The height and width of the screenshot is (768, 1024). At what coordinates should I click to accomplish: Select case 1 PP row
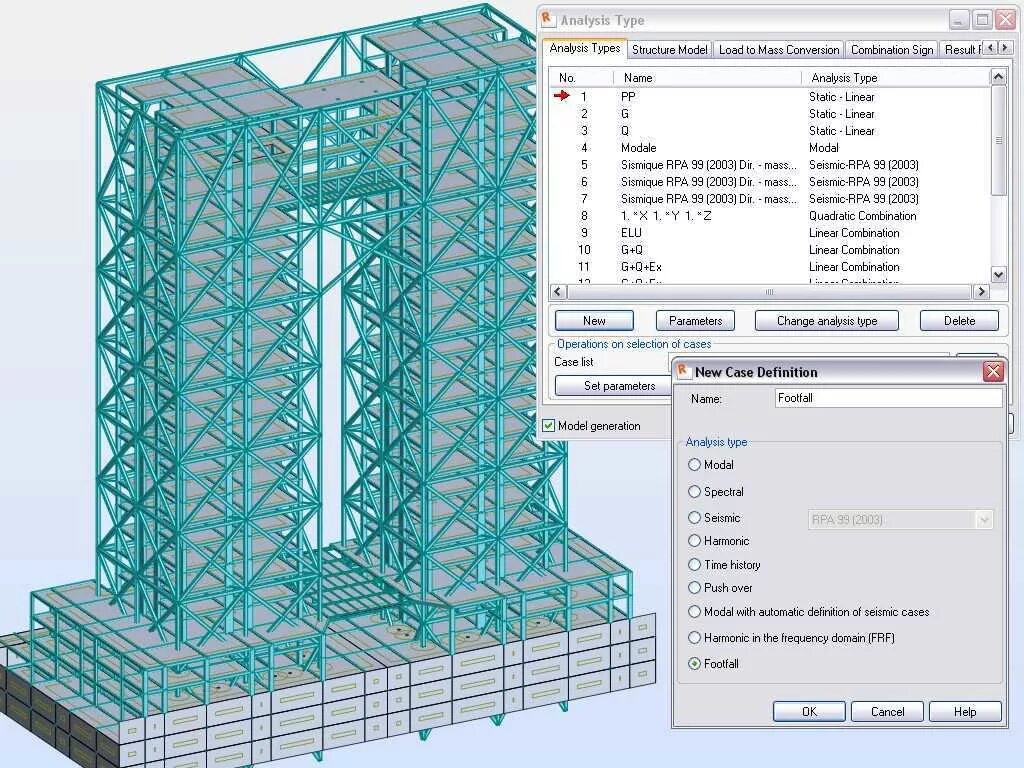[x=769, y=97]
